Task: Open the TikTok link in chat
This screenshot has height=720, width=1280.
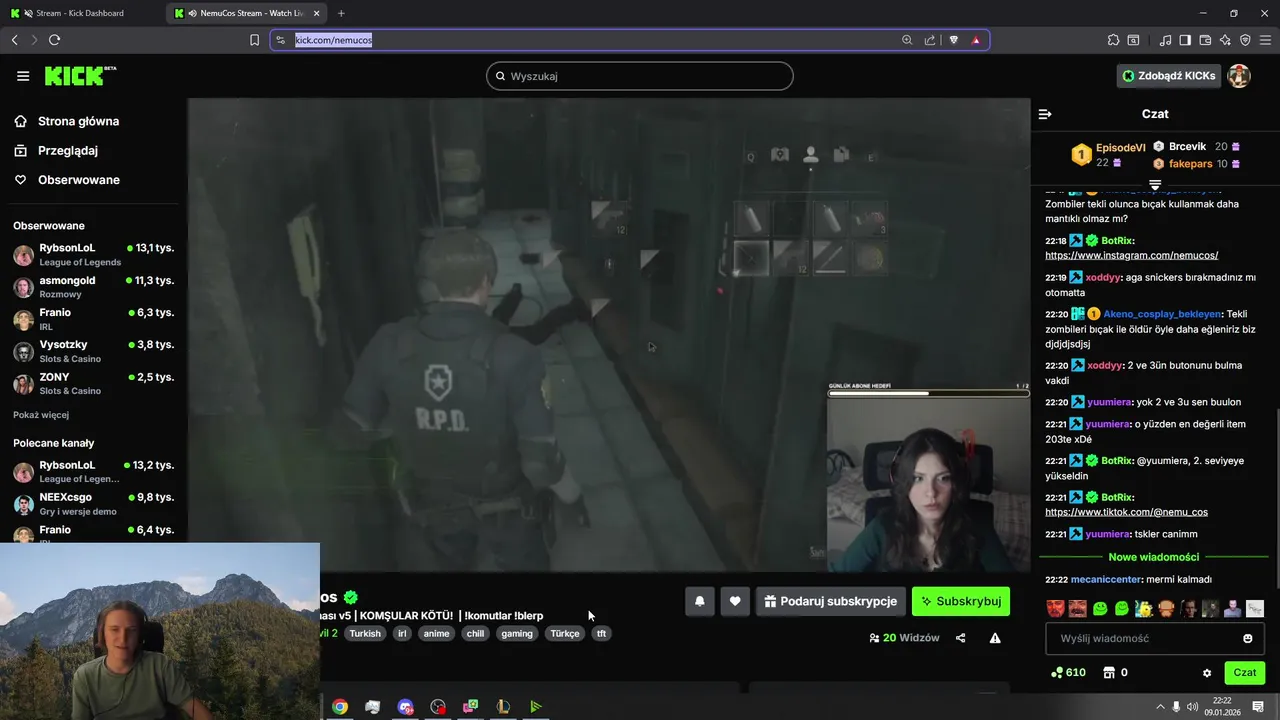Action: click(1126, 512)
